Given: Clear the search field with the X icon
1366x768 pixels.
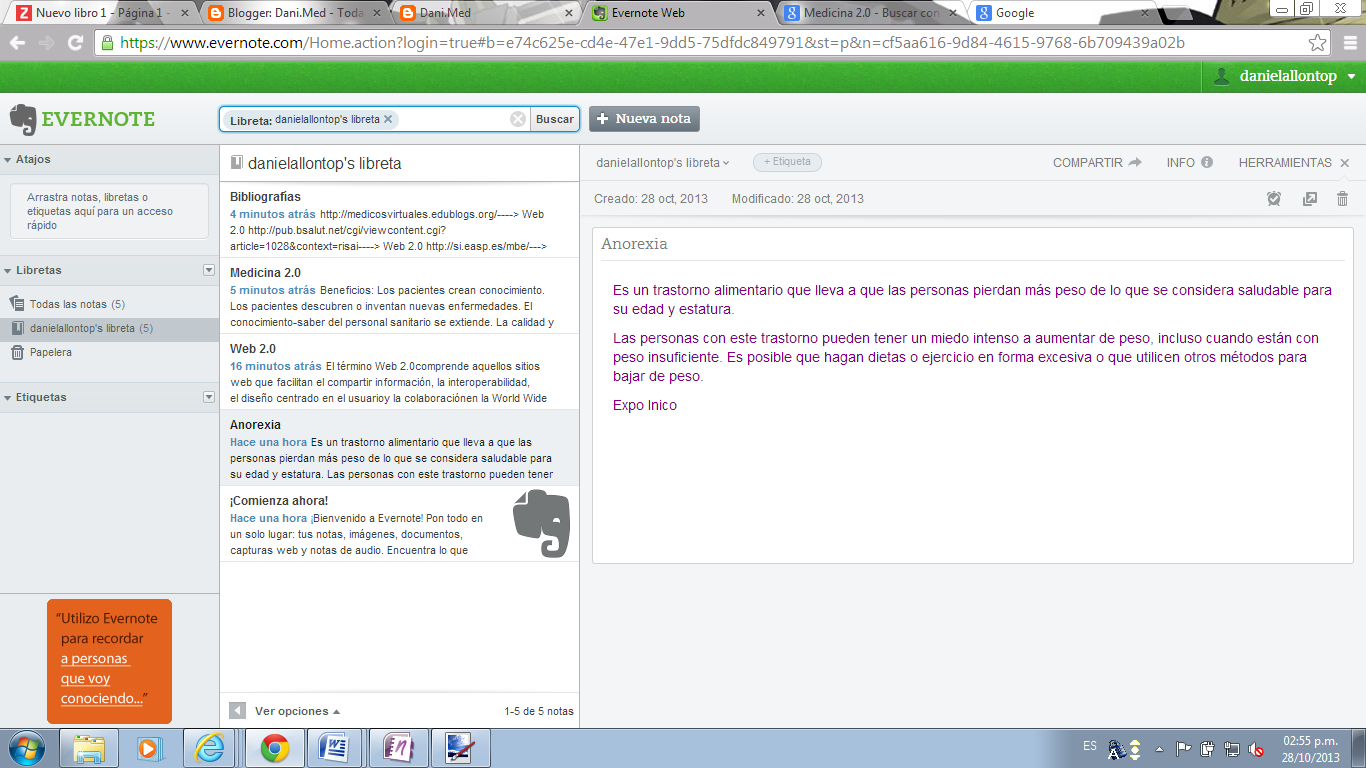Looking at the screenshot, I should click(518, 119).
